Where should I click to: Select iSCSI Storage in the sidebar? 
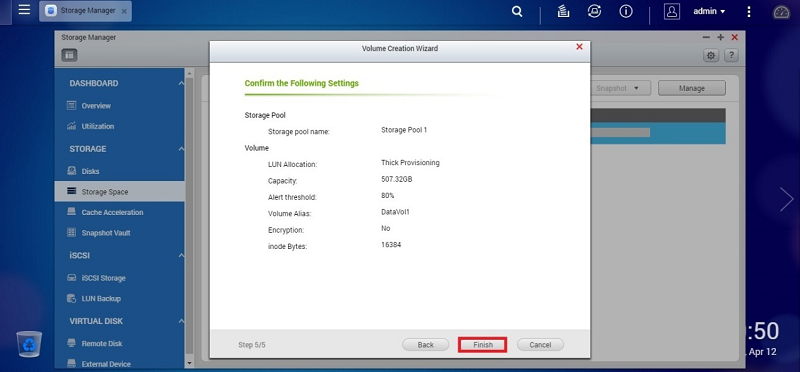click(103, 278)
